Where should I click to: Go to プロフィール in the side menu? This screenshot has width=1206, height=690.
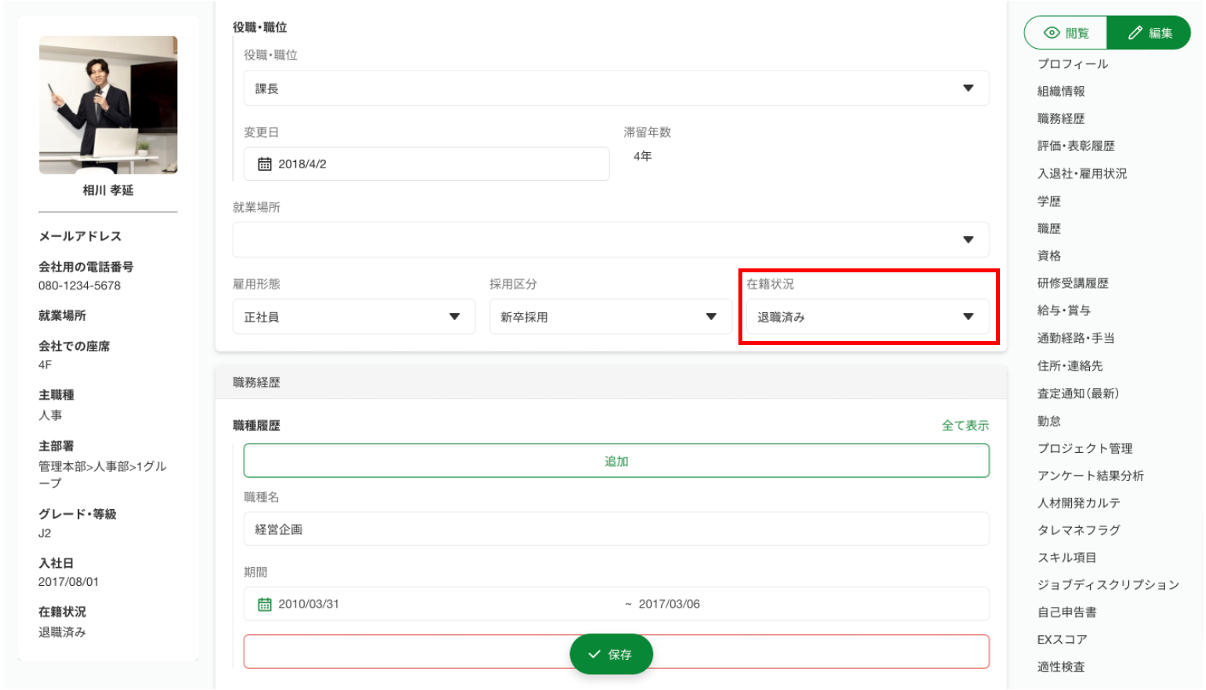click(1073, 64)
